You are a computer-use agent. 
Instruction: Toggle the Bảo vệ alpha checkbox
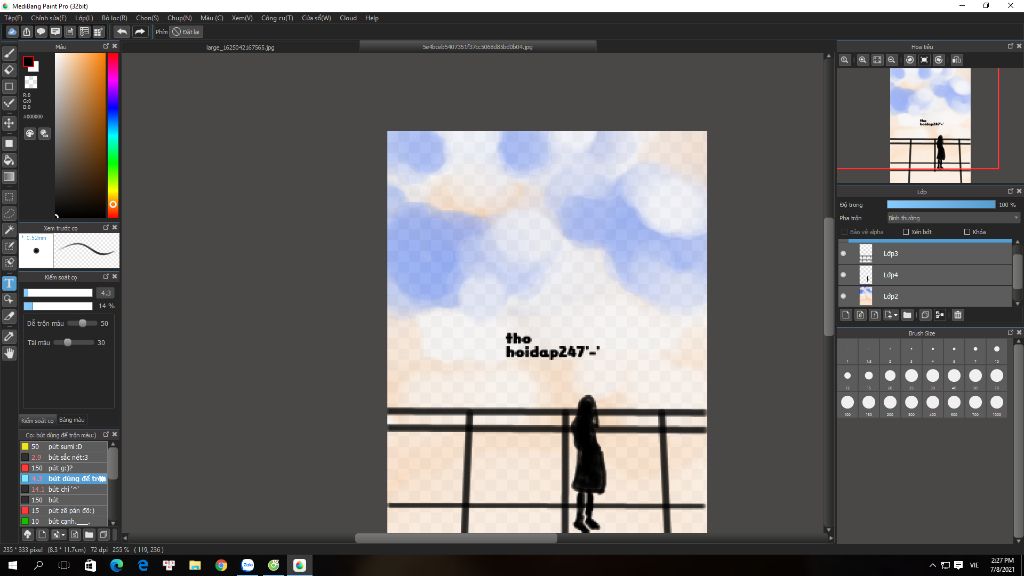844,232
